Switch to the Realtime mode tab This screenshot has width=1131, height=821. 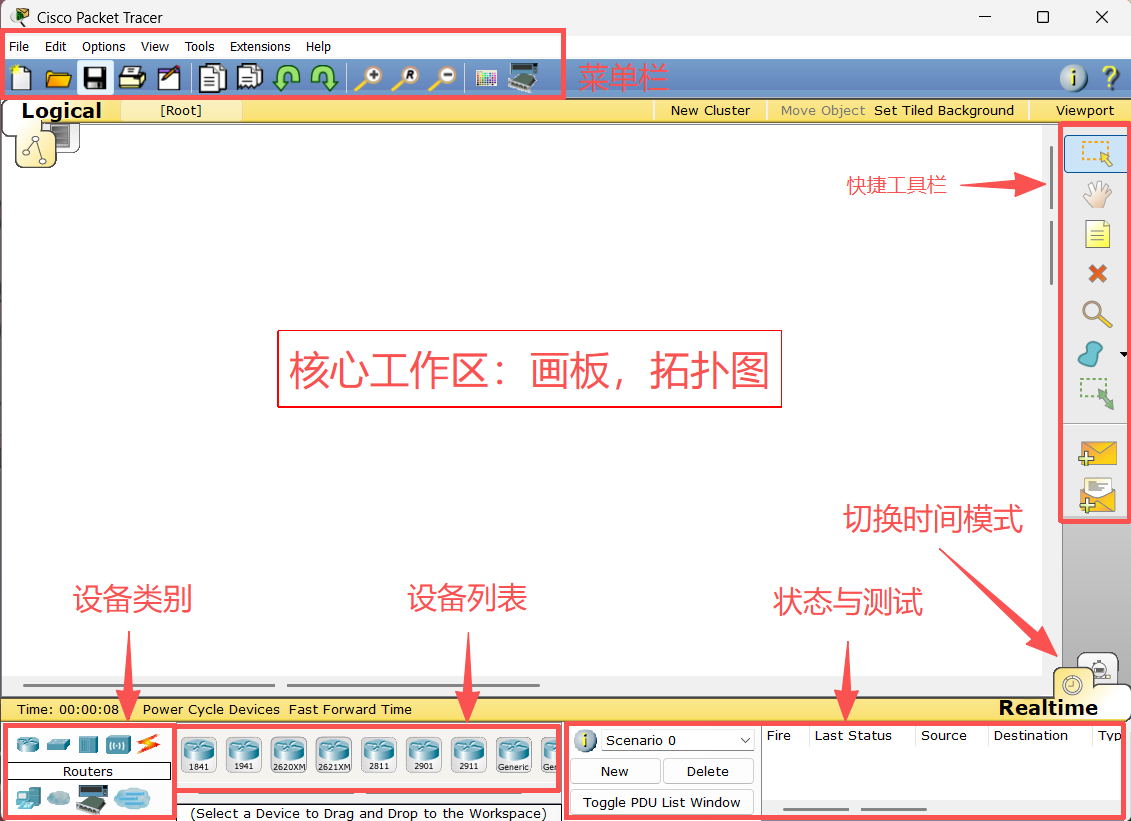(x=1048, y=708)
